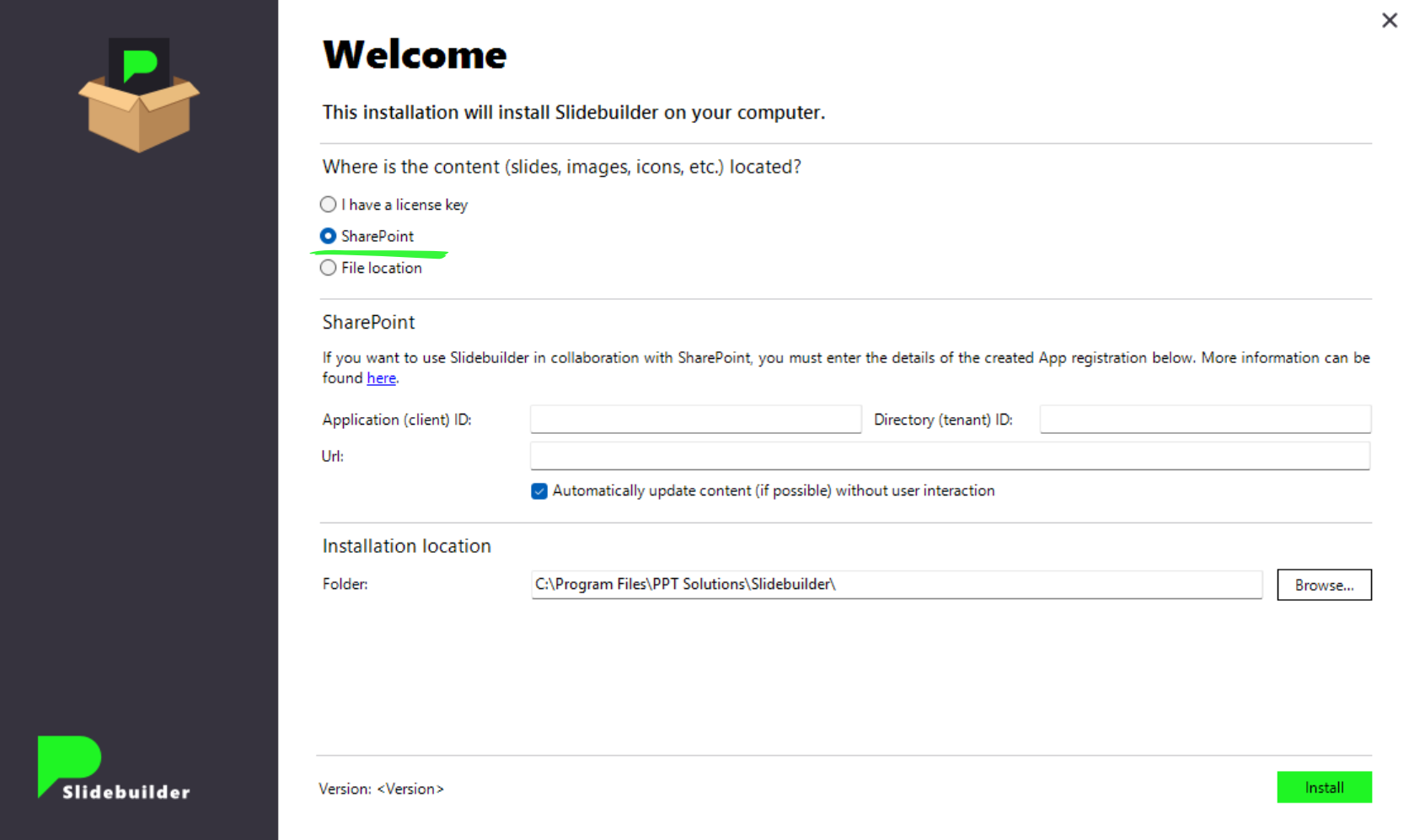Click the 'Url:' label
This screenshot has width=1409, height=840.
332,456
